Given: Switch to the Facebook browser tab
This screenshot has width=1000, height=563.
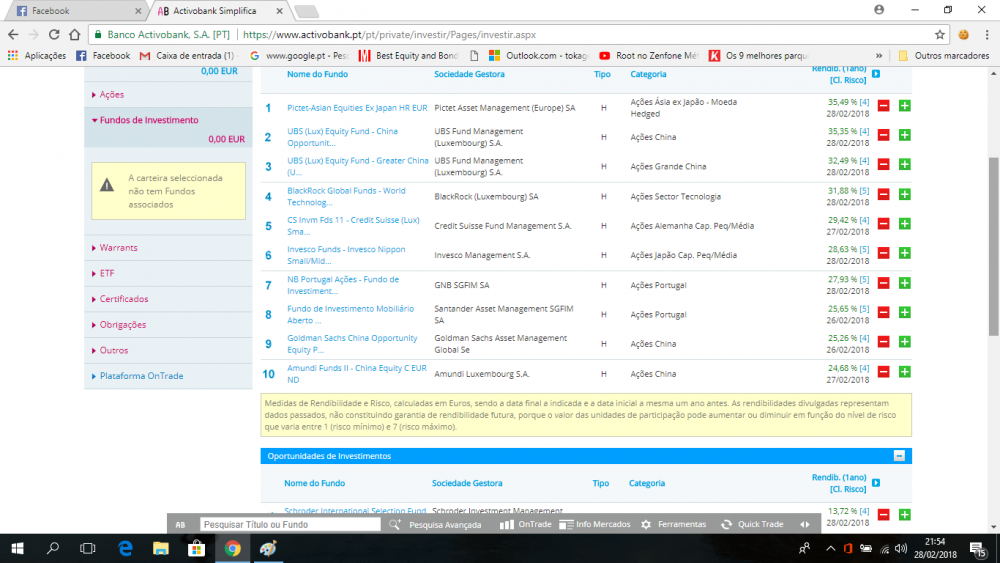Looking at the screenshot, I should 50,11.
